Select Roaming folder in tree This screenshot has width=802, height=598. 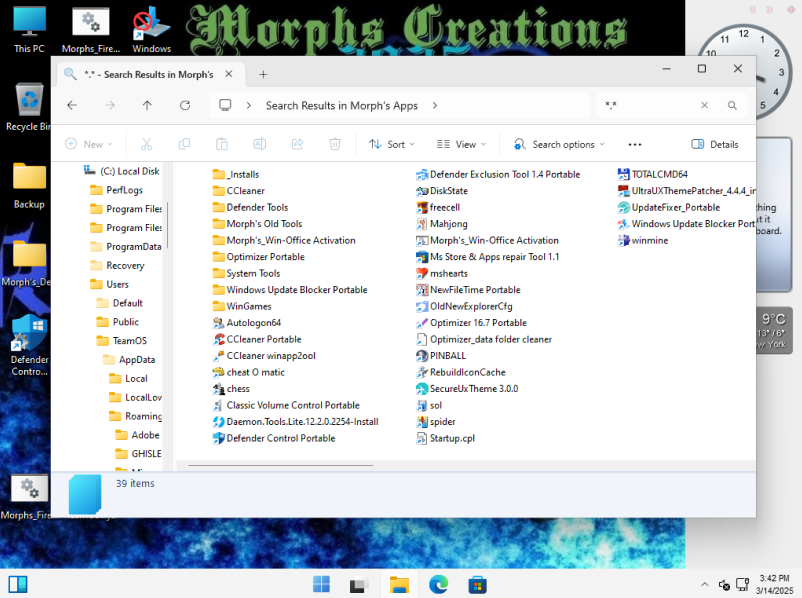(x=136, y=416)
